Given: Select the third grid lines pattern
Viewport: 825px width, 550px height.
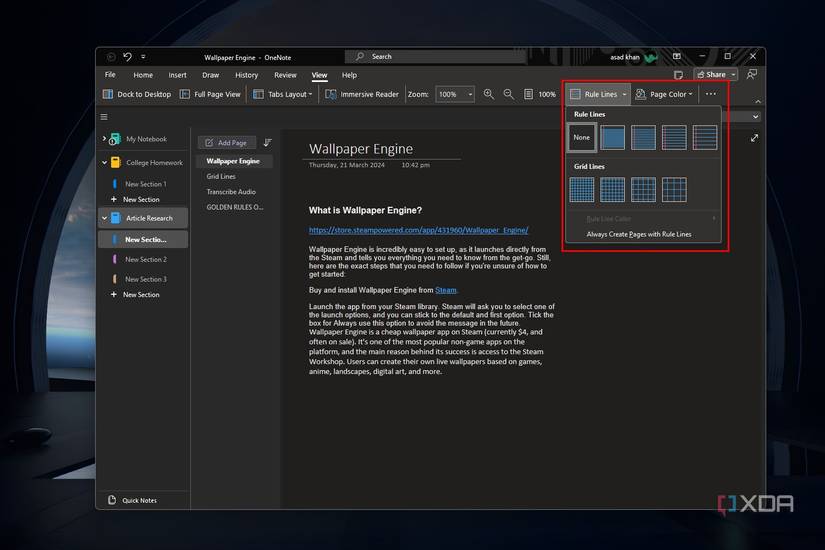Looking at the screenshot, I should (x=643, y=189).
